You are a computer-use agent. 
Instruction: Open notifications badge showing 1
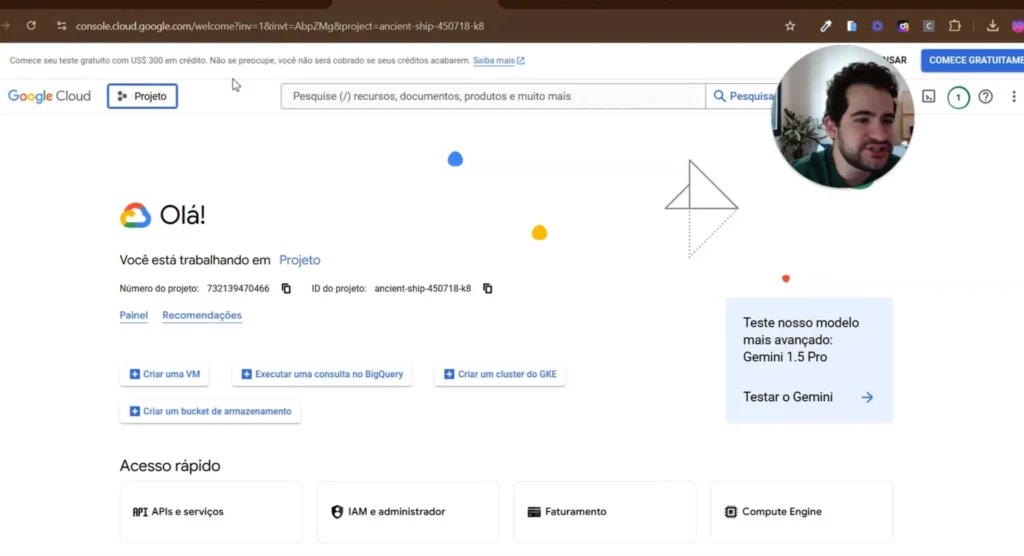958,97
